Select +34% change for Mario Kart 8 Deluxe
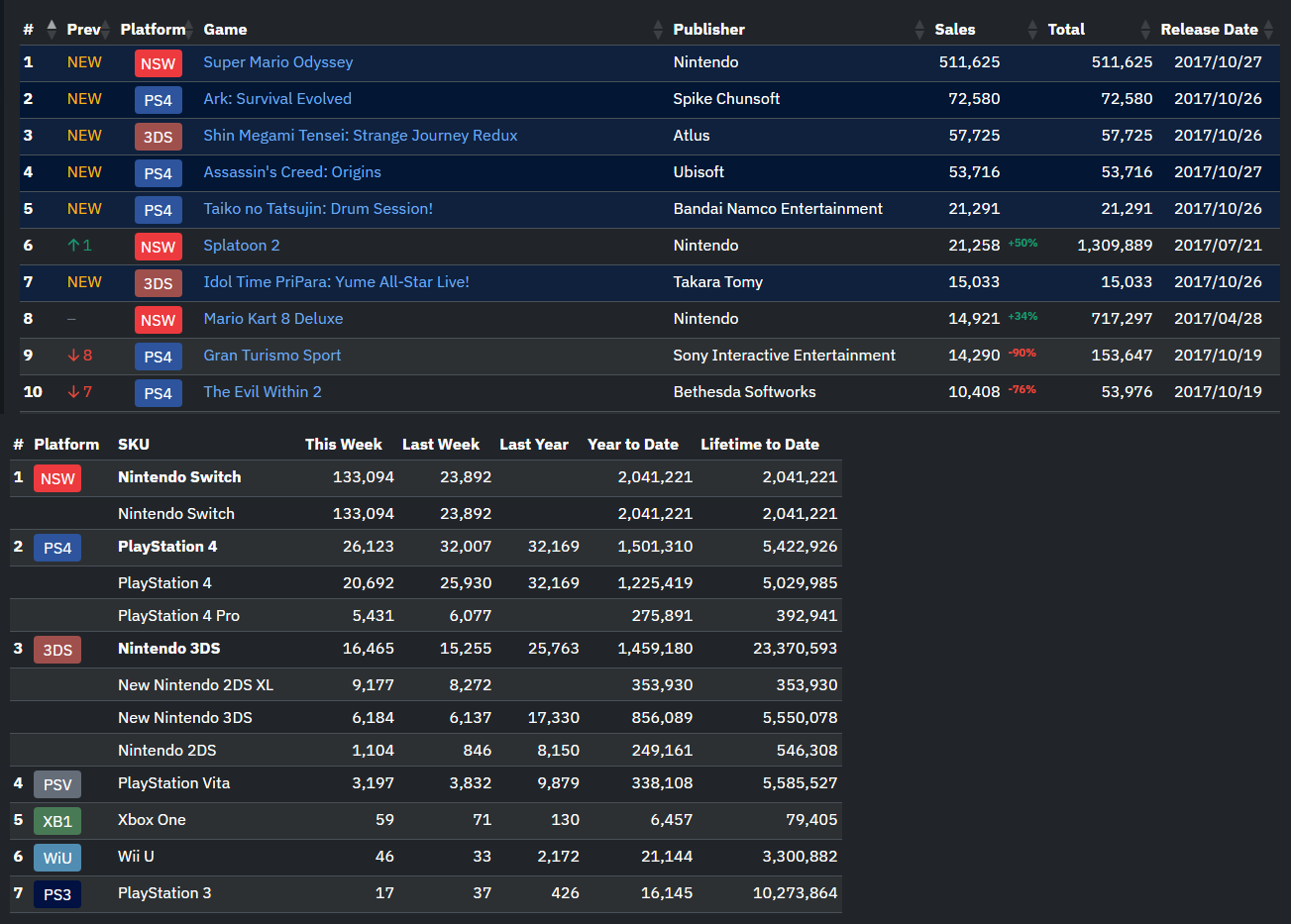The width and height of the screenshot is (1291, 924). (x=1022, y=317)
